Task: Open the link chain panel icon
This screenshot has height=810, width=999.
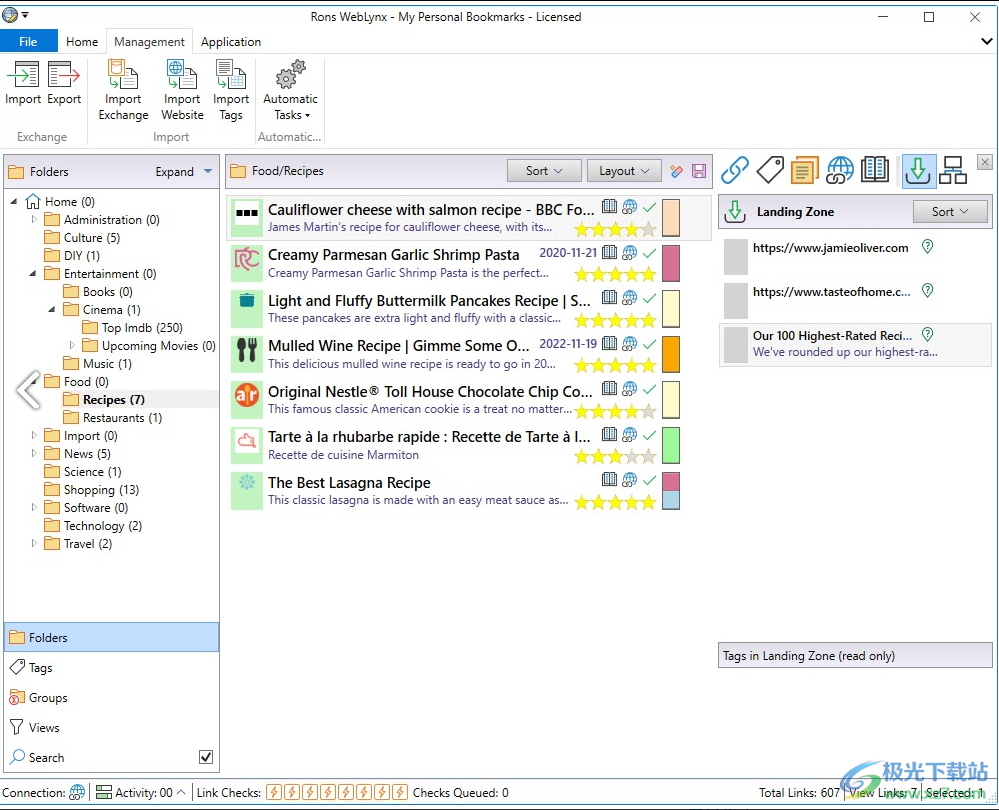Action: tap(735, 170)
